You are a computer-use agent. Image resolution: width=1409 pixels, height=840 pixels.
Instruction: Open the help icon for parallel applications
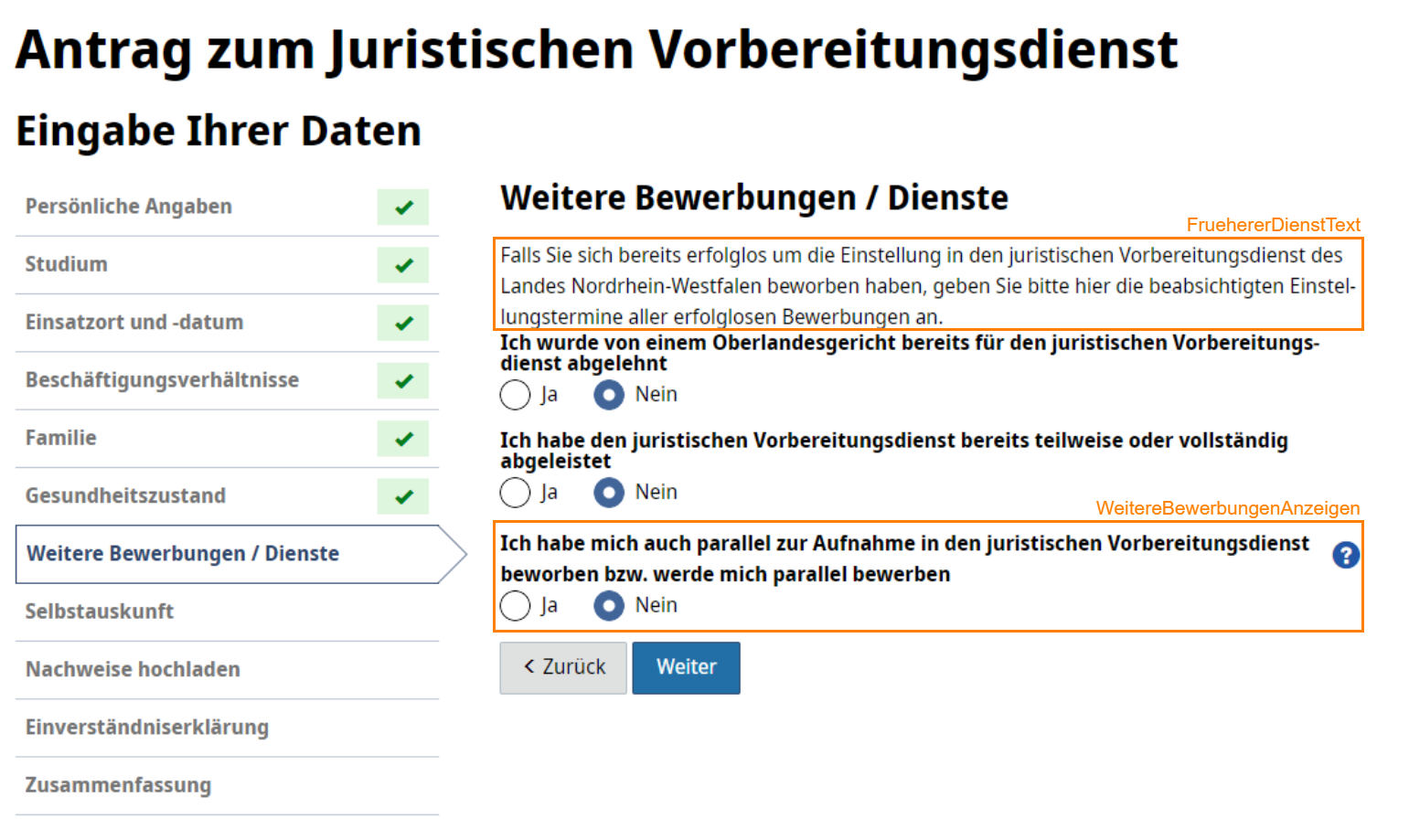[x=1345, y=555]
